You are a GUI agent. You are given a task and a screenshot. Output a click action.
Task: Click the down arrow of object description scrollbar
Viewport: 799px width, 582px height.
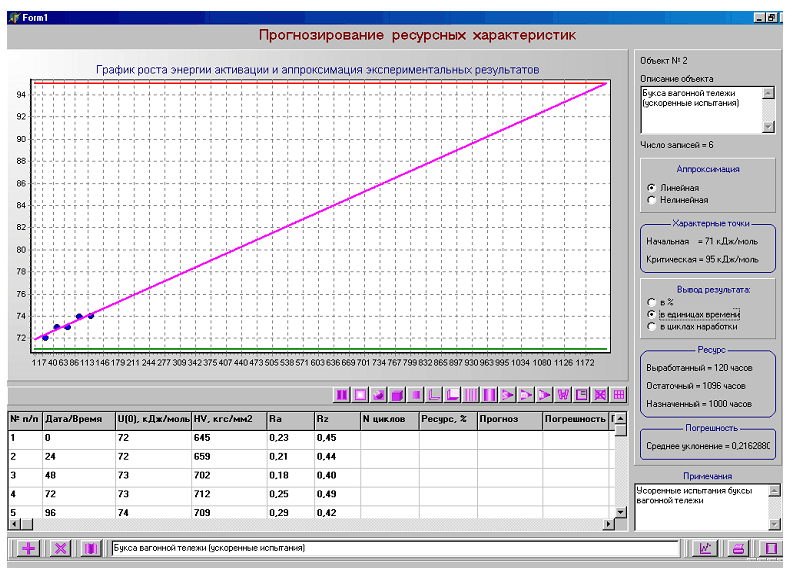pyautogui.click(x=768, y=127)
